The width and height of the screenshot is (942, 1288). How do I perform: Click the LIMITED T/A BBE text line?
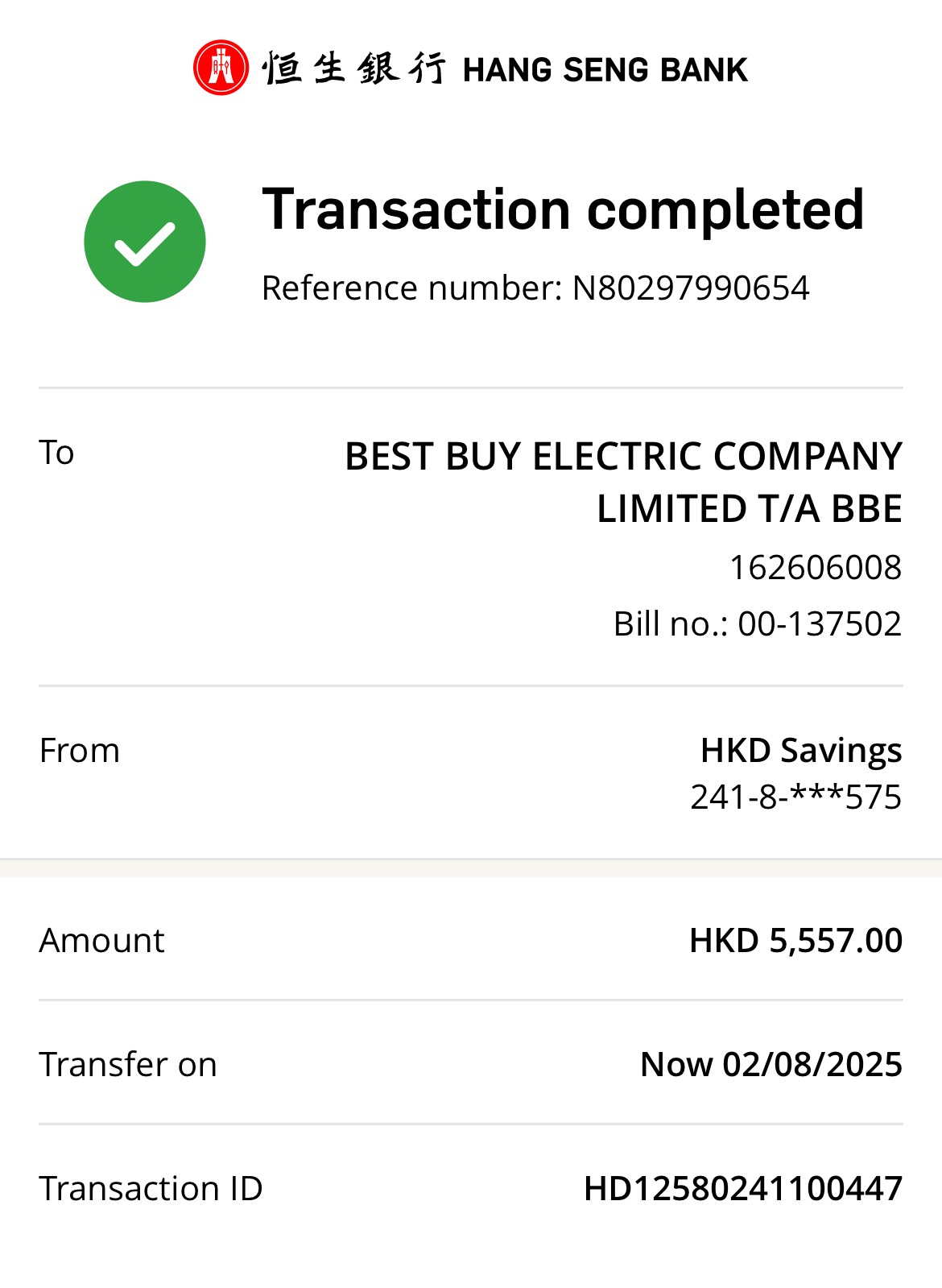tap(749, 509)
